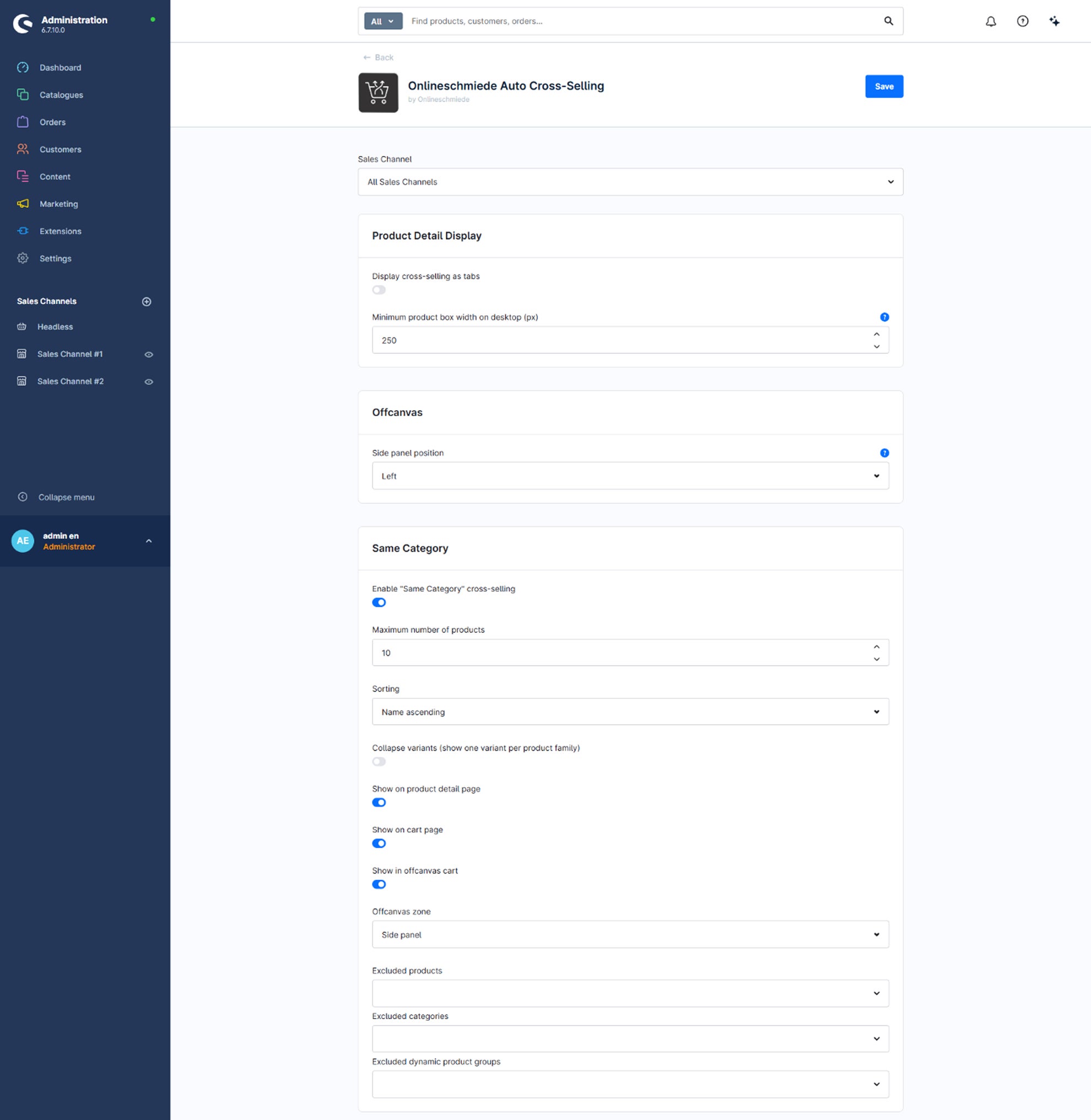Viewport: 1091px width, 1120px height.
Task: Add a sales channel with plus icon
Action: coord(147,301)
